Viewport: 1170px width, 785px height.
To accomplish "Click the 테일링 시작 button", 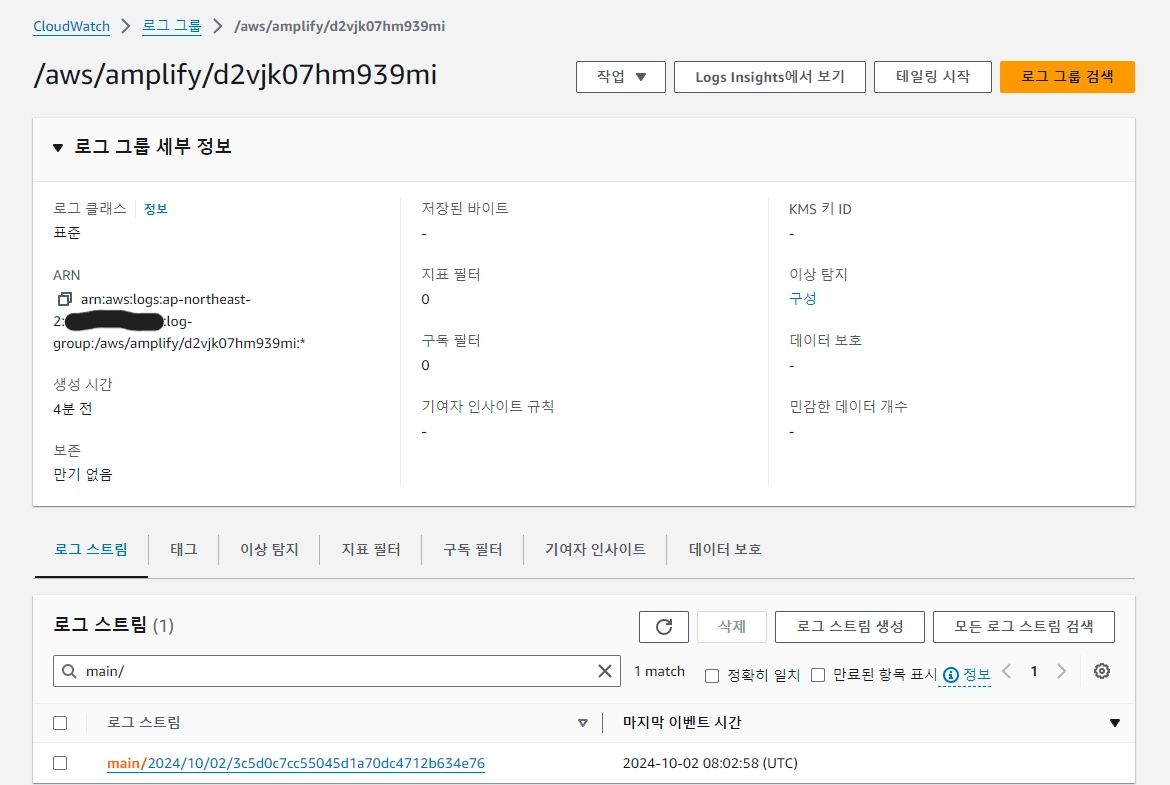I will 932,77.
